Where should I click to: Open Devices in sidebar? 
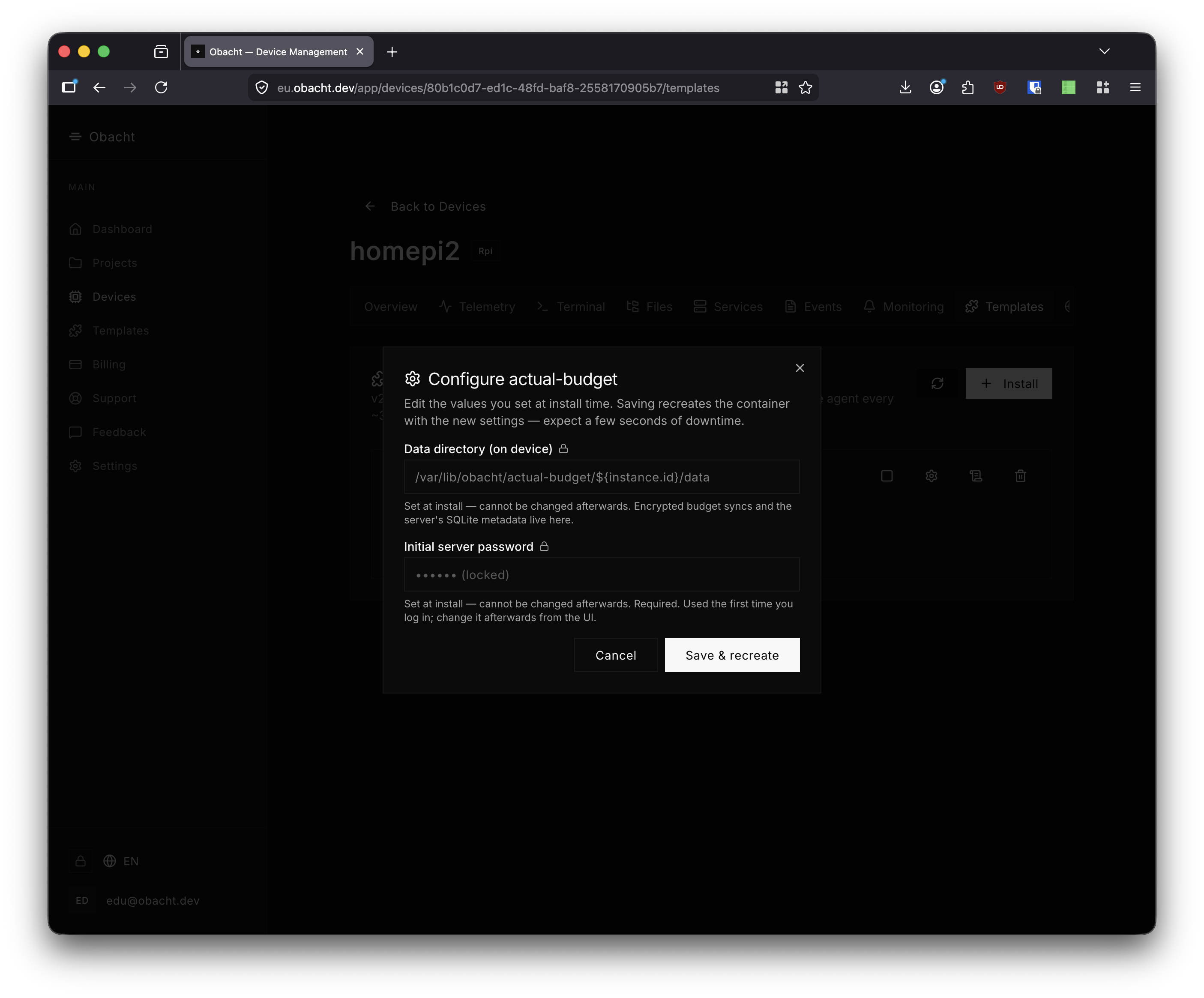point(103,296)
